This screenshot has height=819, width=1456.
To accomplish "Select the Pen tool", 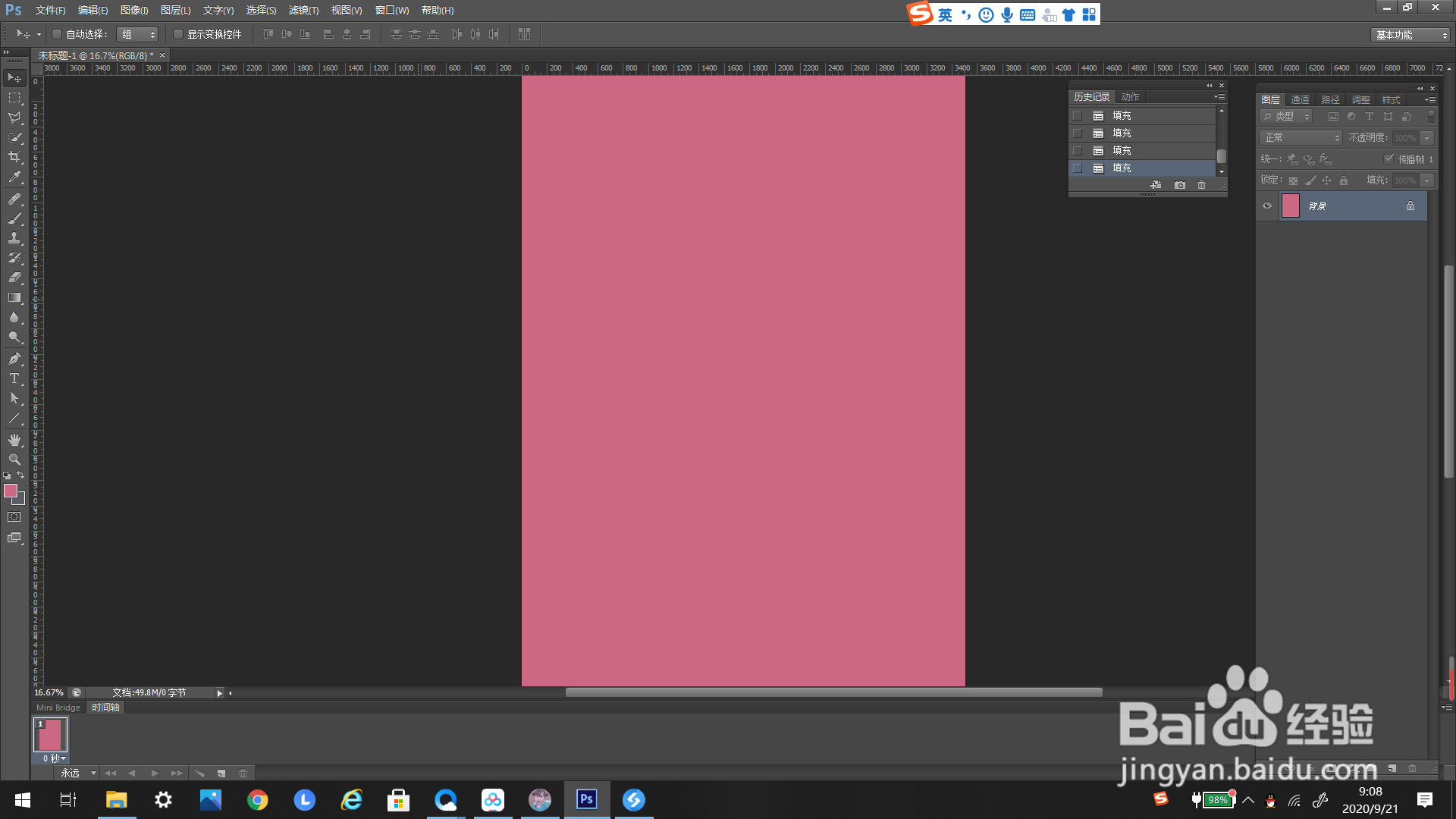I will 14,359.
